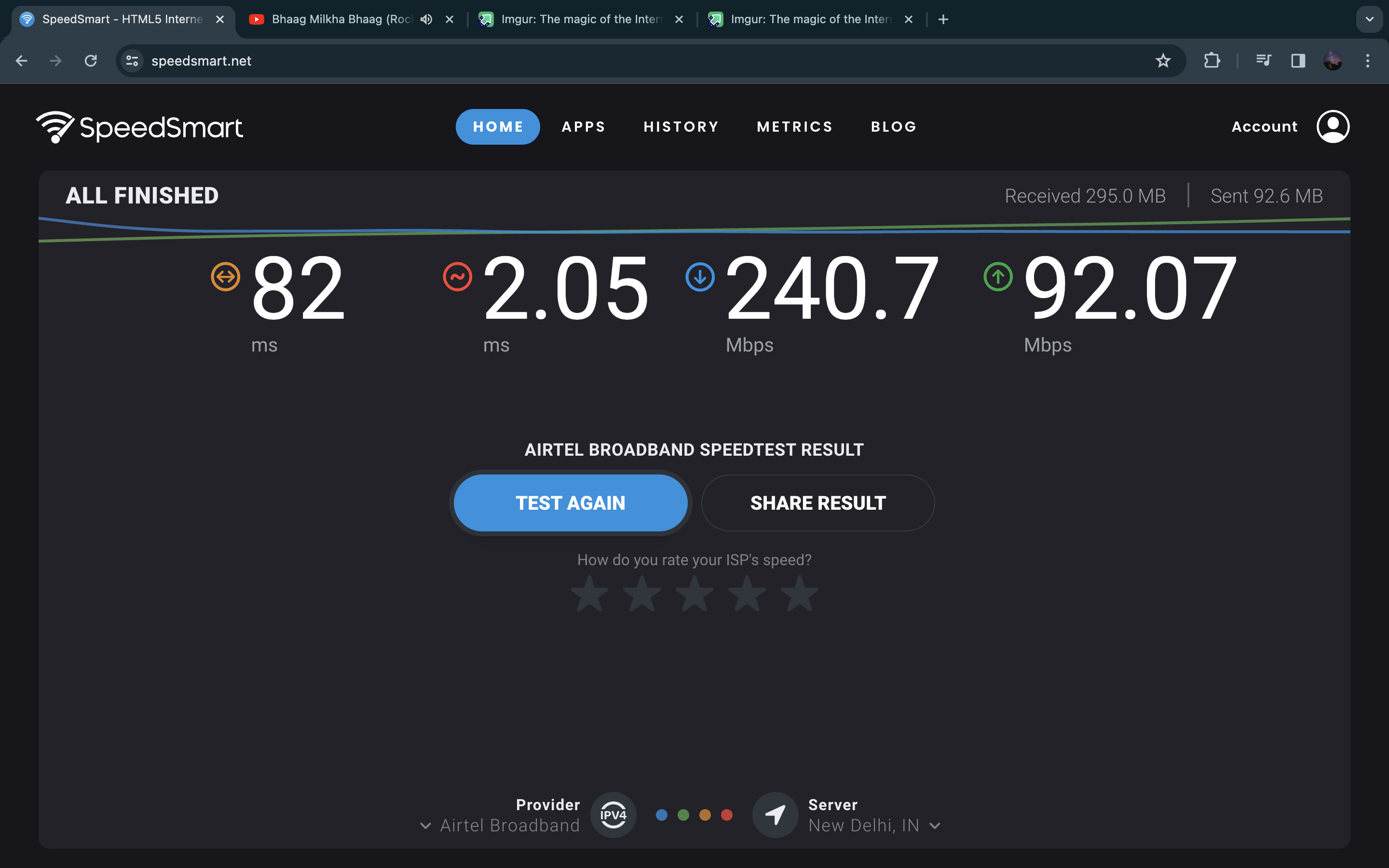Rate the ISP two stars

(642, 594)
